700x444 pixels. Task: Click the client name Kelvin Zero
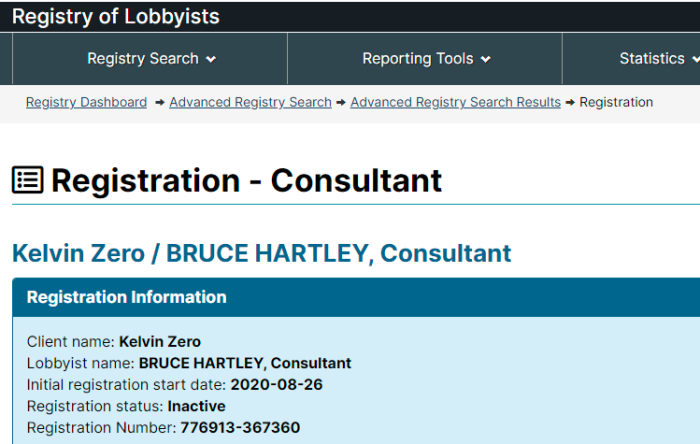click(x=160, y=342)
